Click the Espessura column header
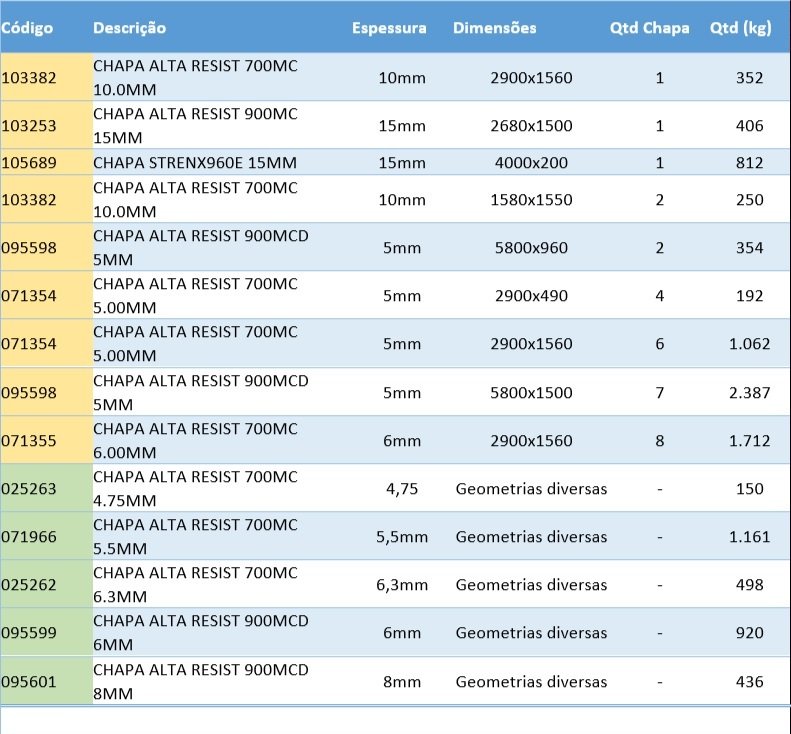This screenshot has height=734, width=791. click(x=389, y=28)
